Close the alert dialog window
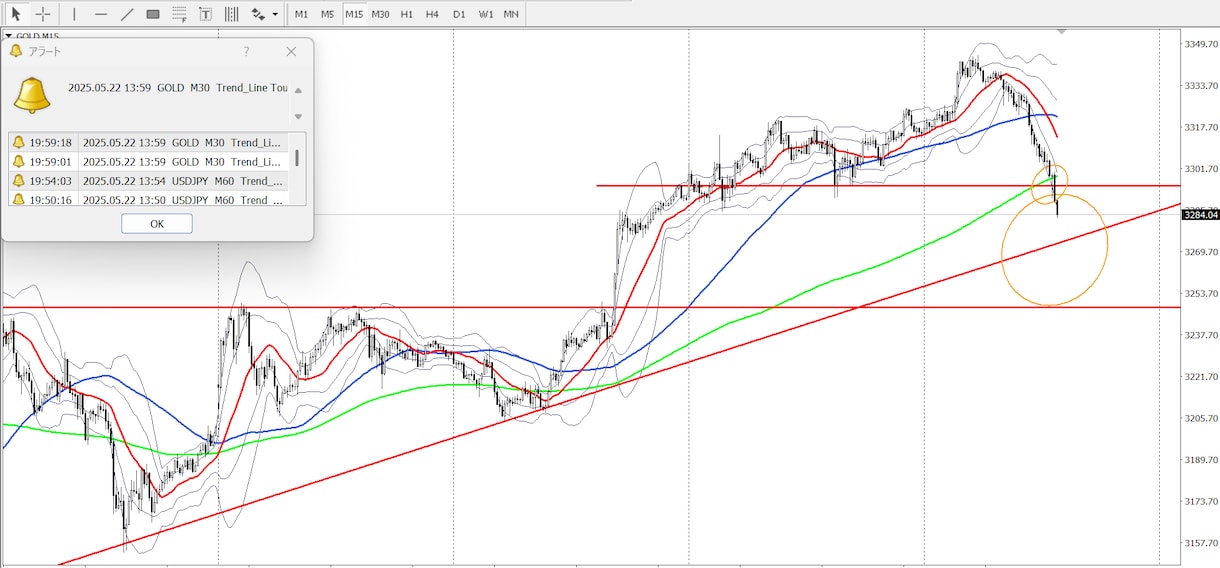The height and width of the screenshot is (568, 1220). click(291, 51)
